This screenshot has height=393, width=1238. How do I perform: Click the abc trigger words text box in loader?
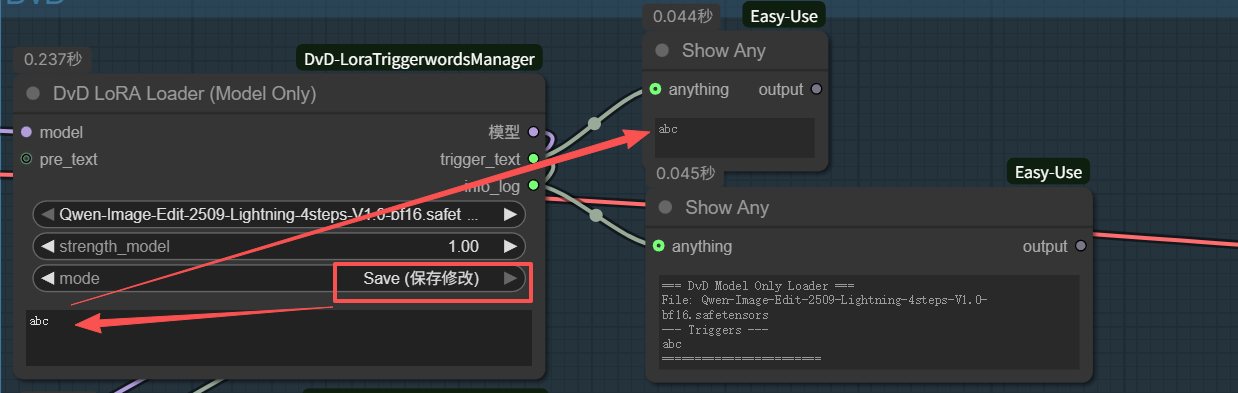(279, 338)
